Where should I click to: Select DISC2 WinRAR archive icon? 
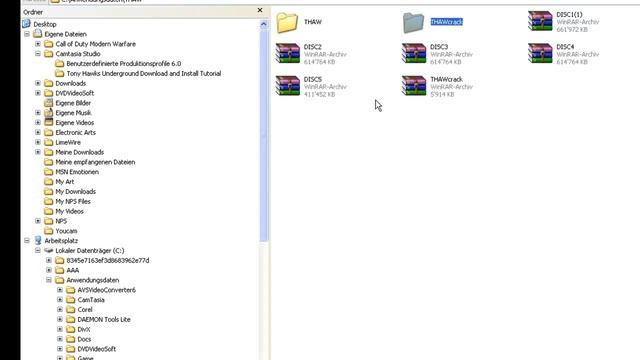tap(287, 53)
